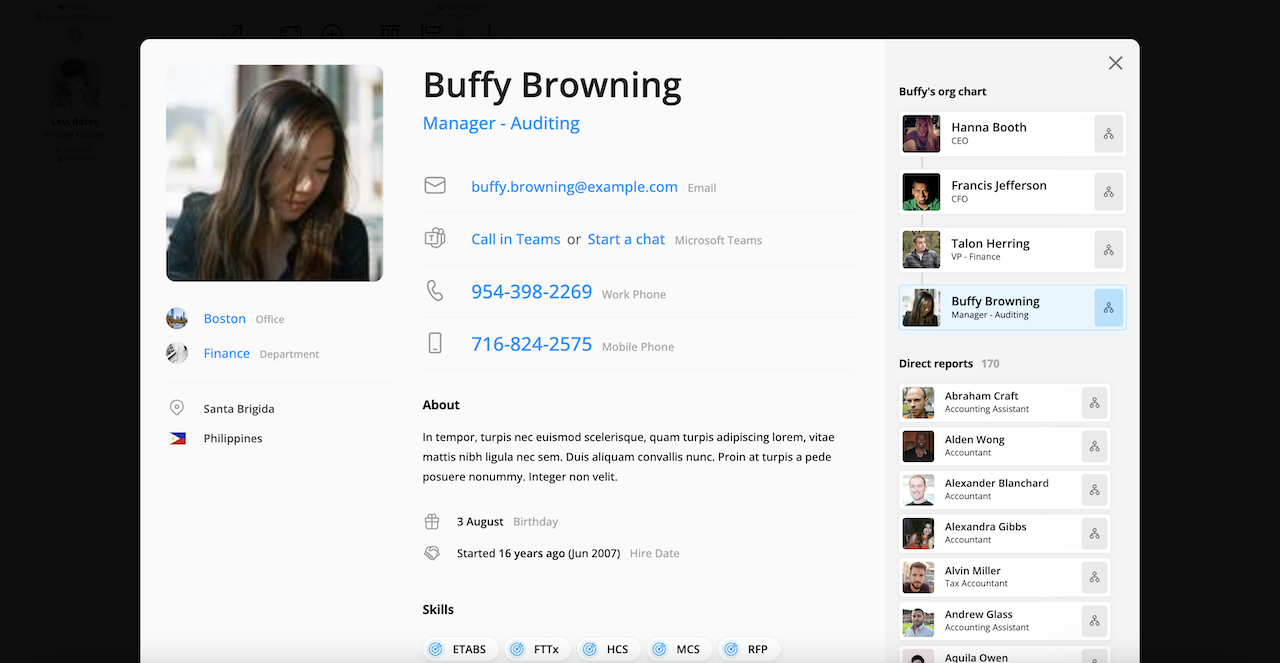Click Start a chat link
The height and width of the screenshot is (663, 1280).
coord(626,239)
